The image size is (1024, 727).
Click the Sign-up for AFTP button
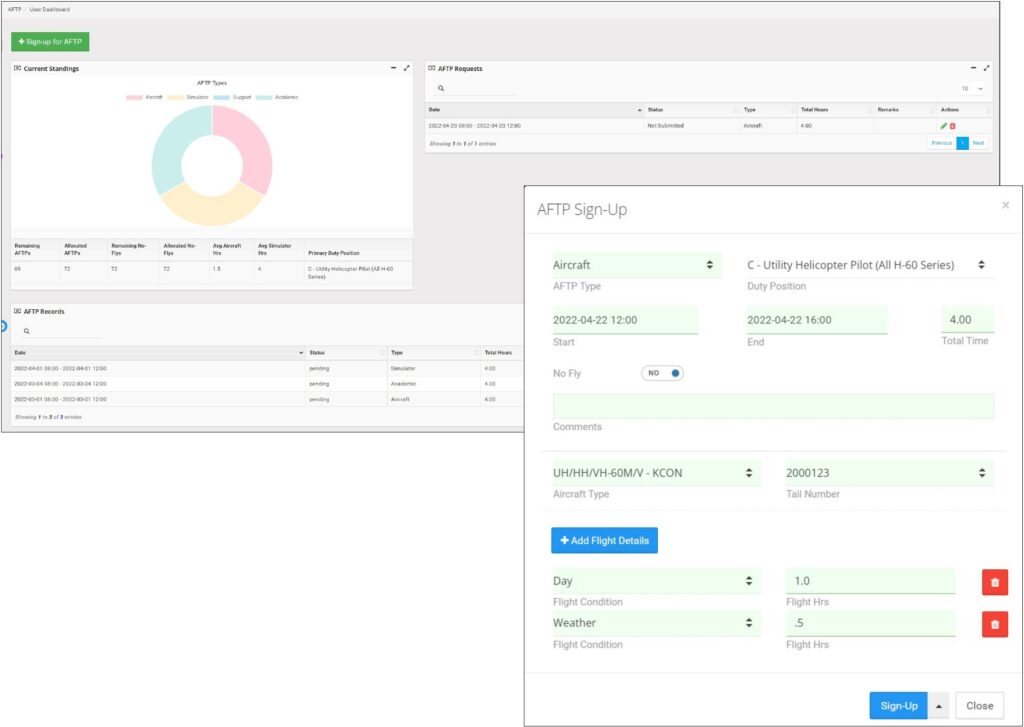(50, 42)
